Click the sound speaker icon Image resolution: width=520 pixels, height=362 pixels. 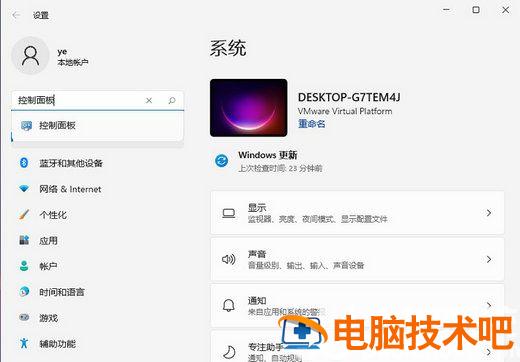tap(229, 259)
